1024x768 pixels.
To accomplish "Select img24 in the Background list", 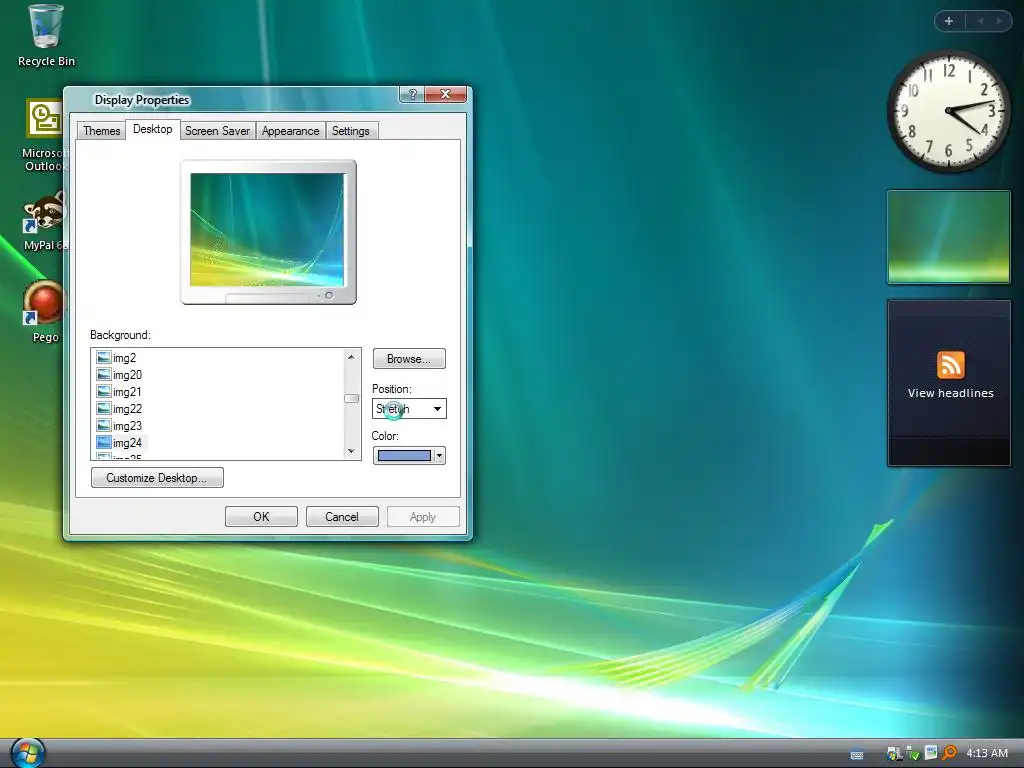I will click(127, 443).
